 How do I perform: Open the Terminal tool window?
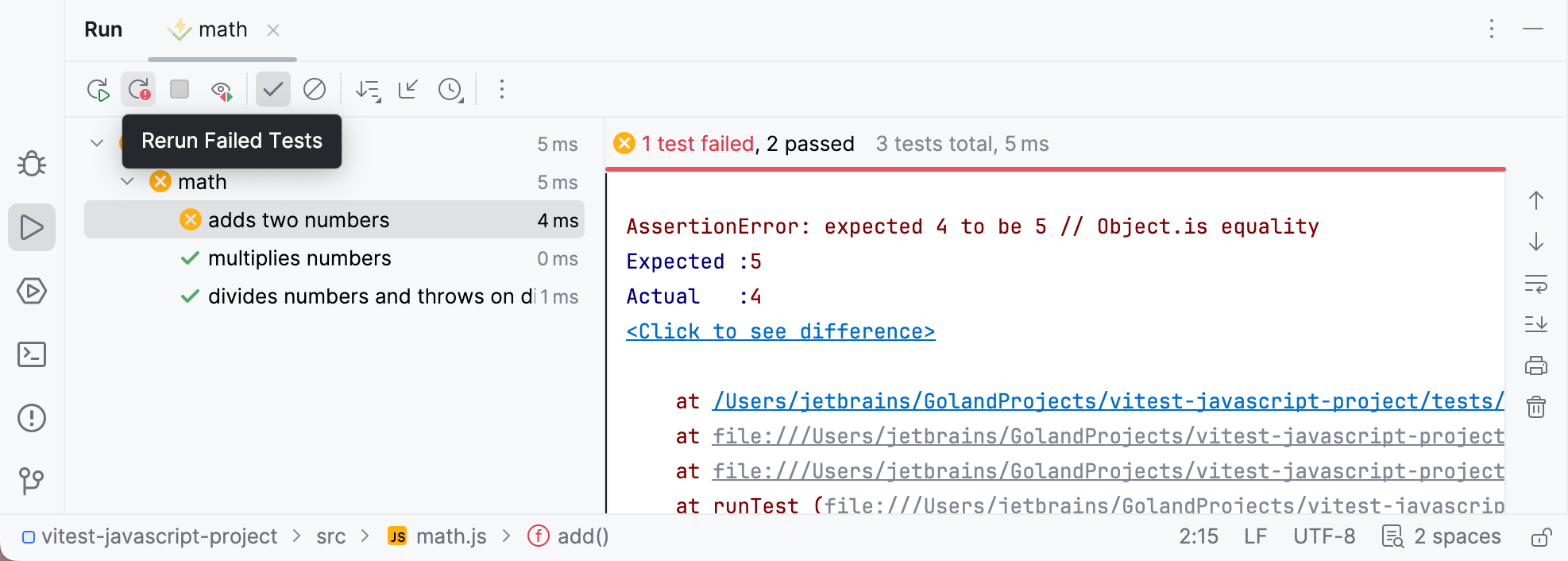[x=32, y=354]
